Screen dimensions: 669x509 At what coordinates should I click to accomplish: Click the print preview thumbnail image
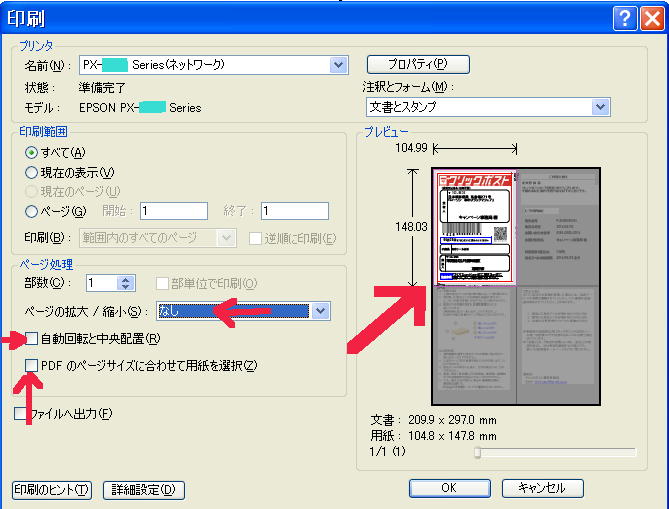tap(516, 286)
